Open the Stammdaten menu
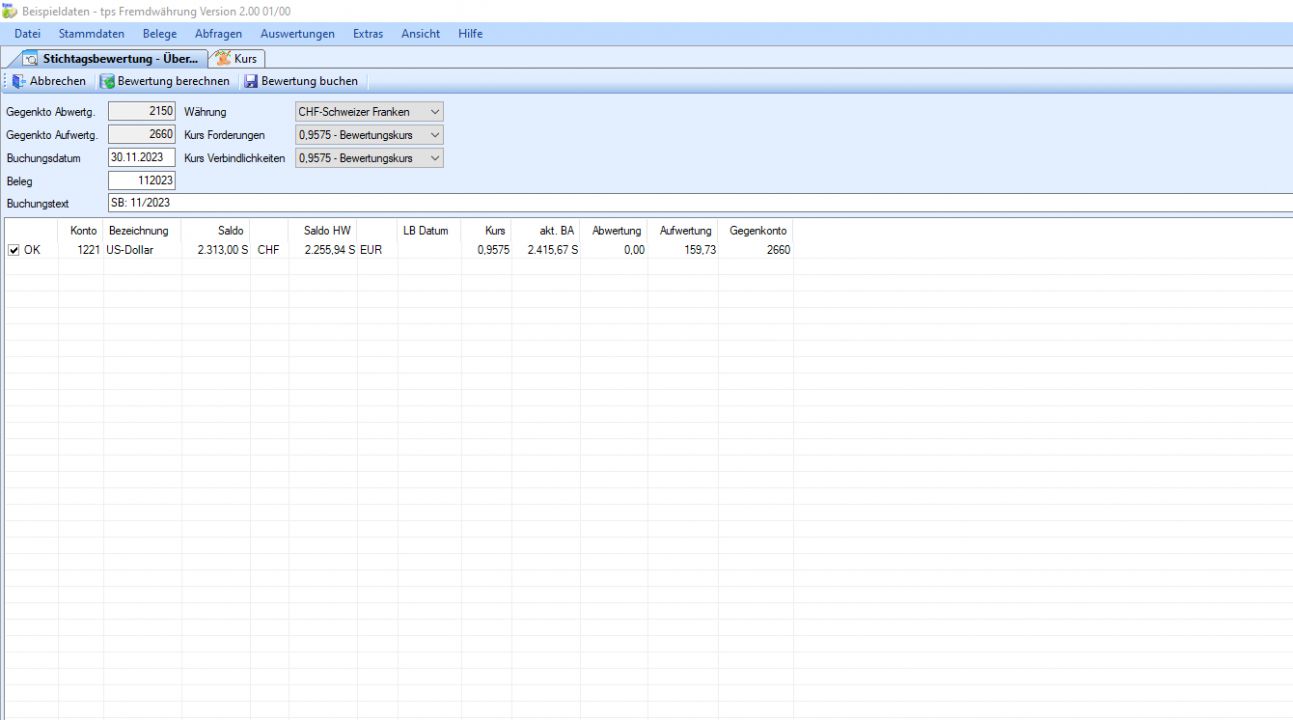 91,34
